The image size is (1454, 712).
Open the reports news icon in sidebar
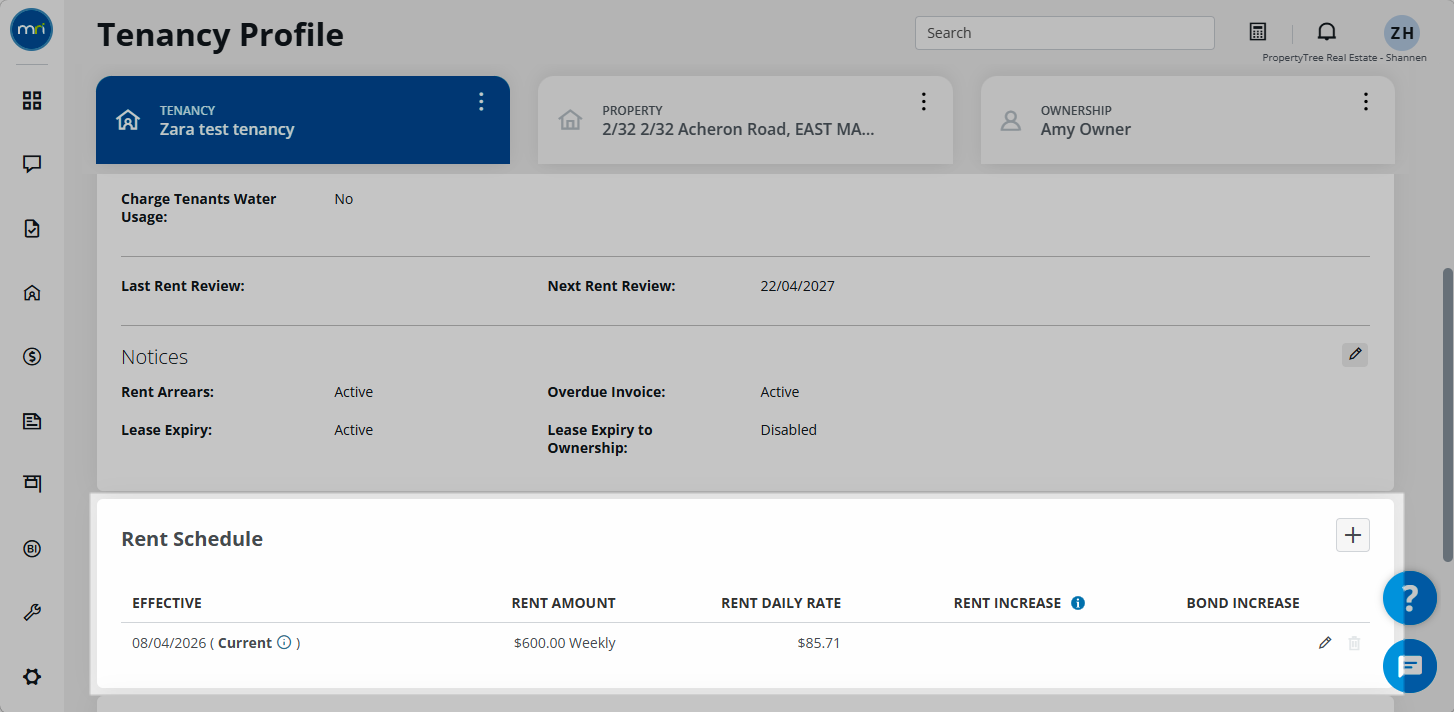click(x=32, y=420)
